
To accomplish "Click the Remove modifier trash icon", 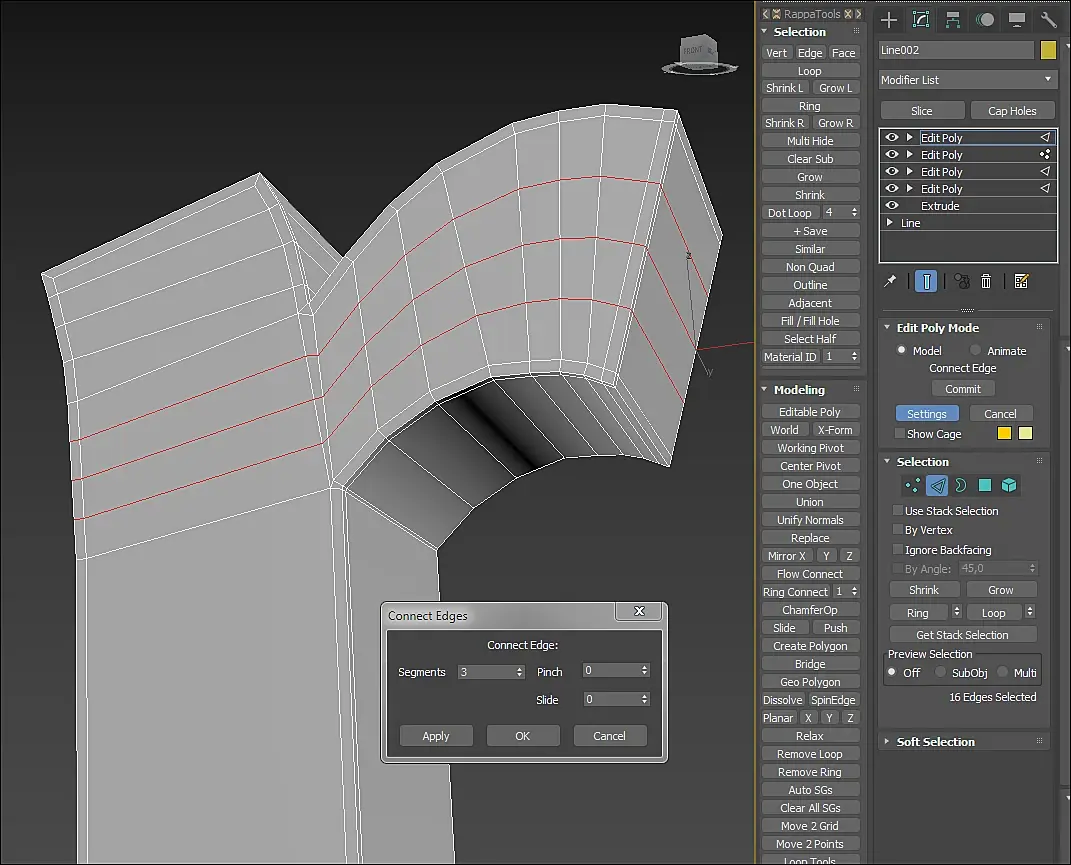I will (986, 282).
